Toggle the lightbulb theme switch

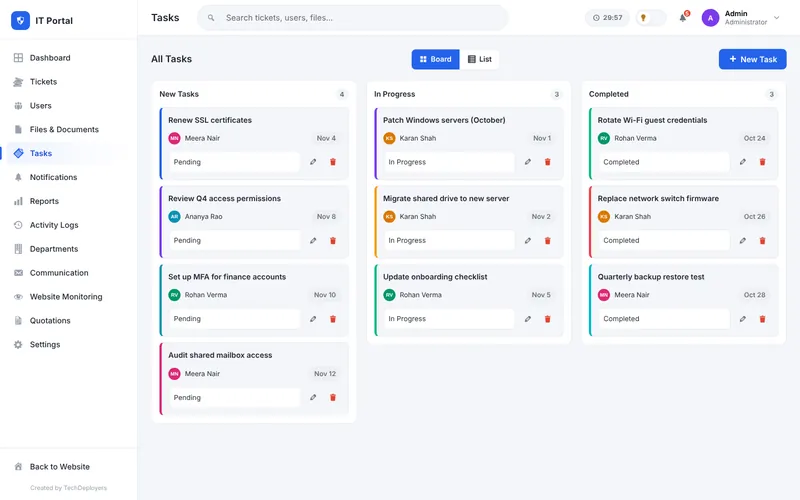pyautogui.click(x=651, y=18)
